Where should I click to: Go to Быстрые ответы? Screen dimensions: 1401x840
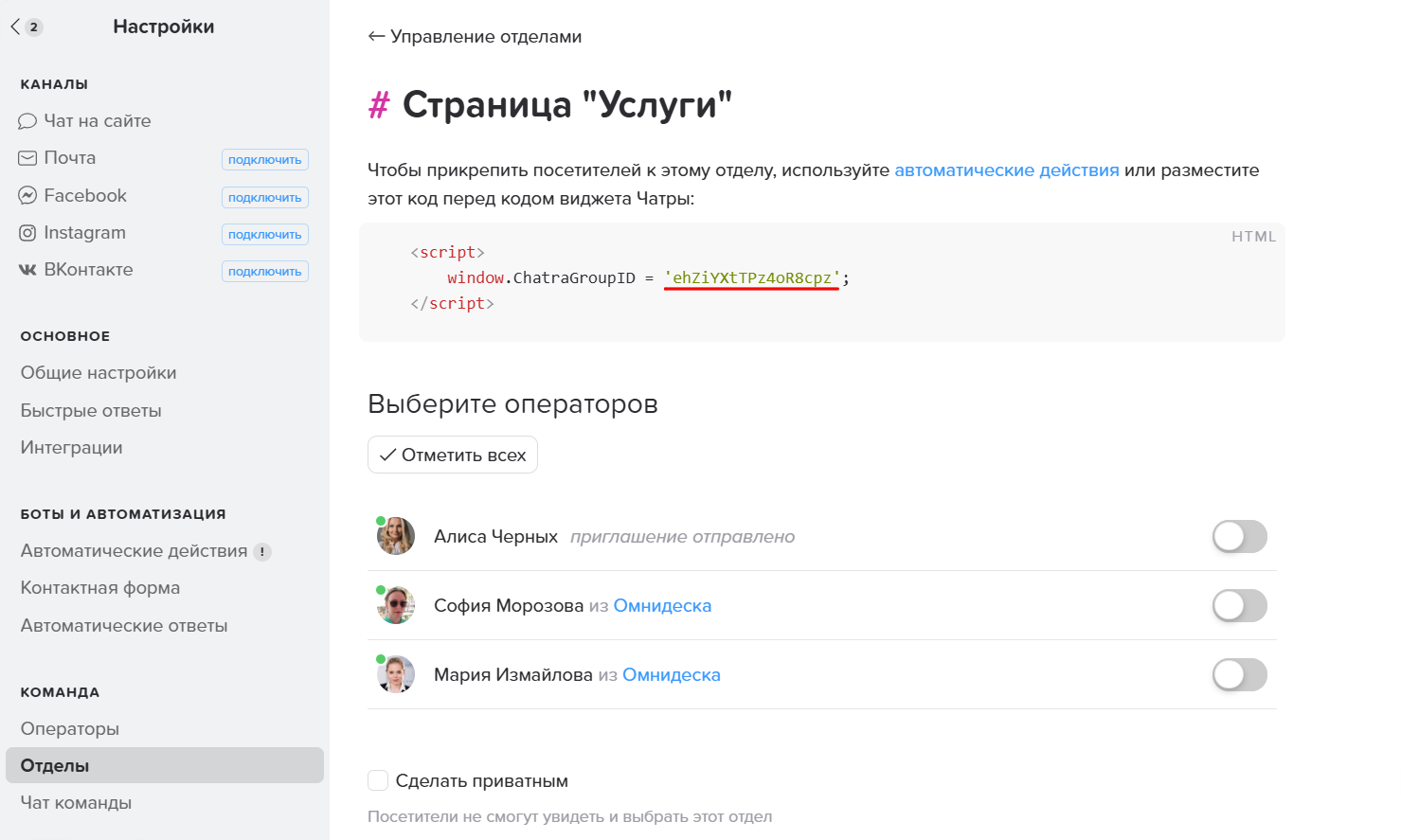[91, 411]
